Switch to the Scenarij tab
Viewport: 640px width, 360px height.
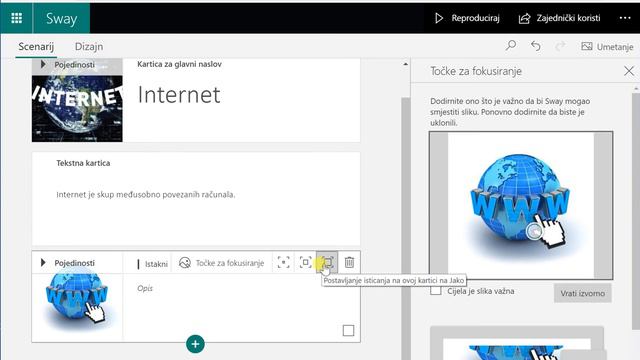pos(36,47)
